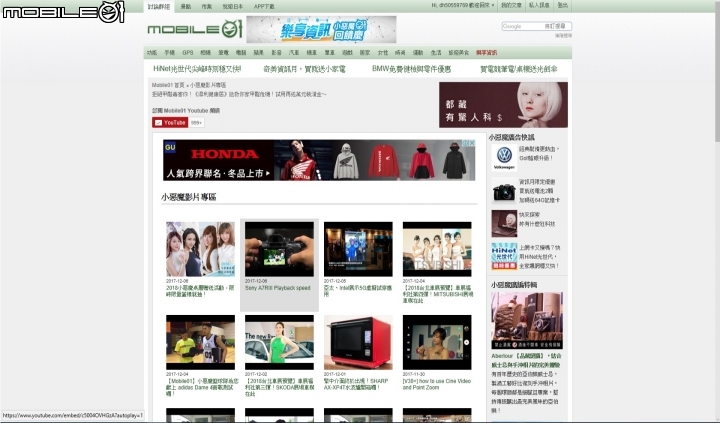Open the 悅遊日本 tab

click(232, 6)
